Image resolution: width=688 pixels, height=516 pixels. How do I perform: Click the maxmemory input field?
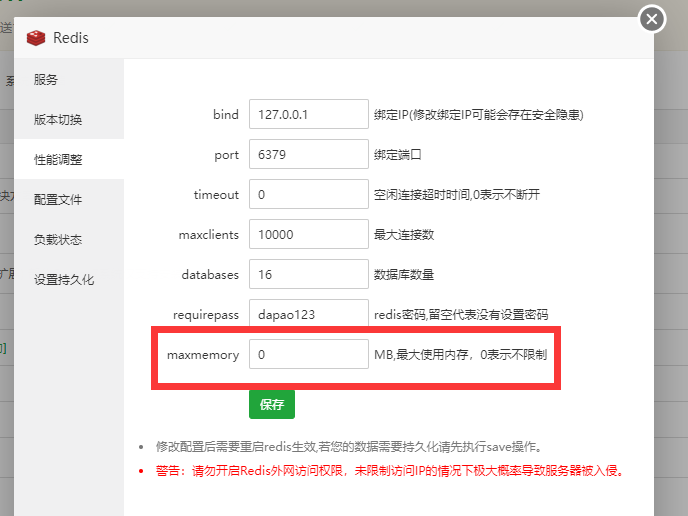coord(309,354)
